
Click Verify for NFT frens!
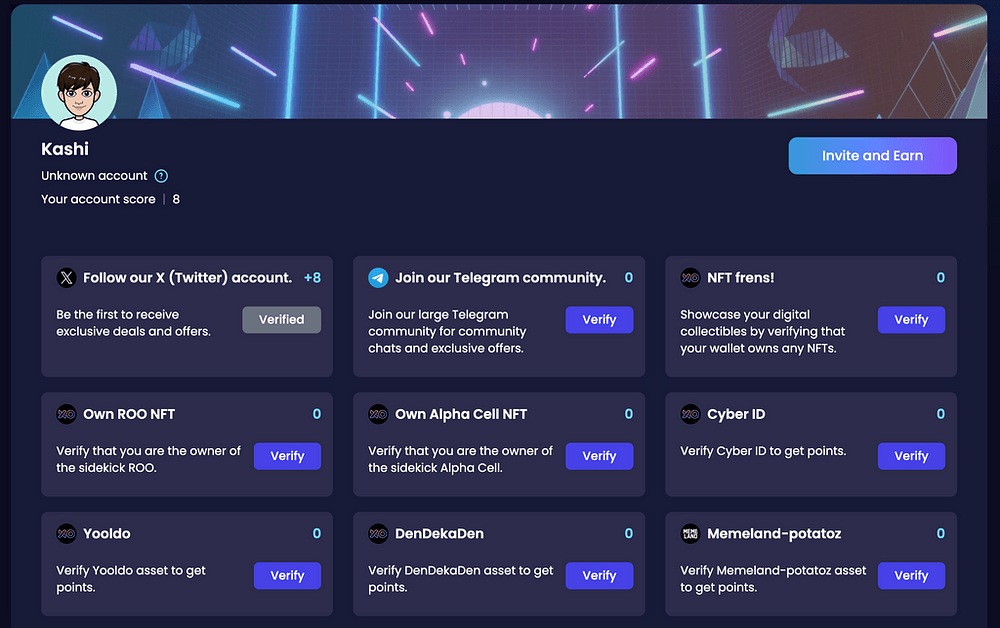pos(911,320)
